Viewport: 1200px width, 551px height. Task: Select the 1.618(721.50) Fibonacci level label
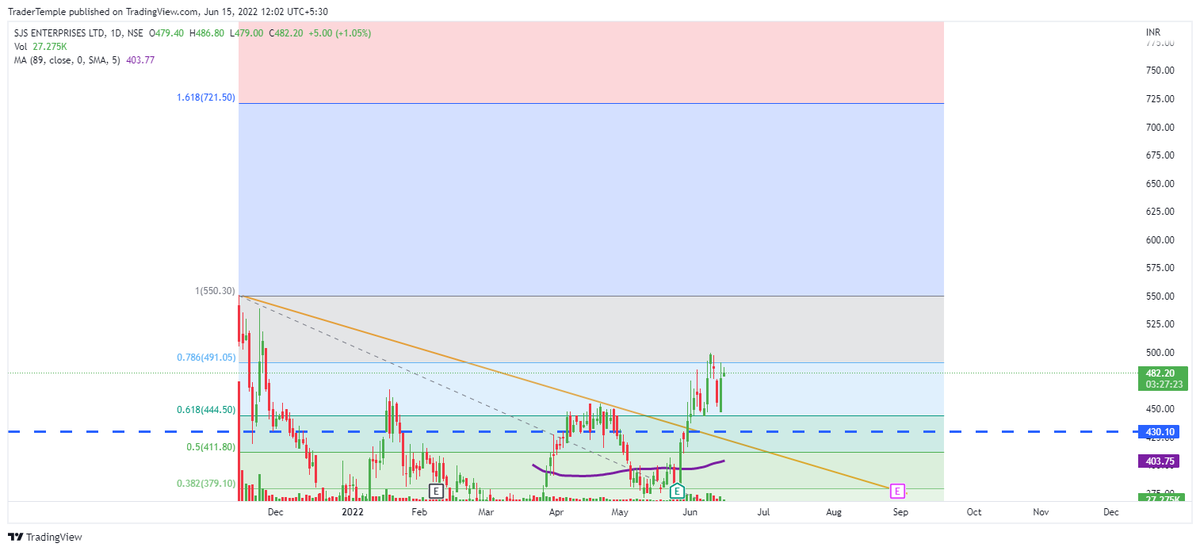pos(207,98)
